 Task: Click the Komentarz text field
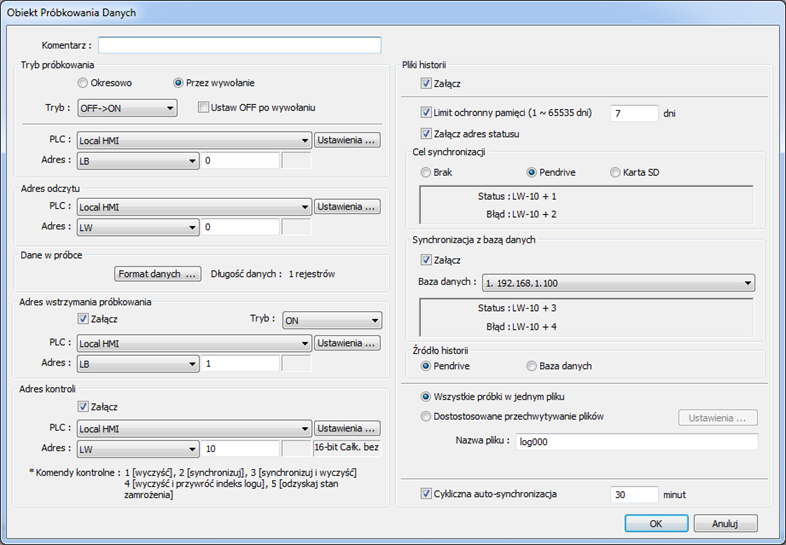click(240, 45)
